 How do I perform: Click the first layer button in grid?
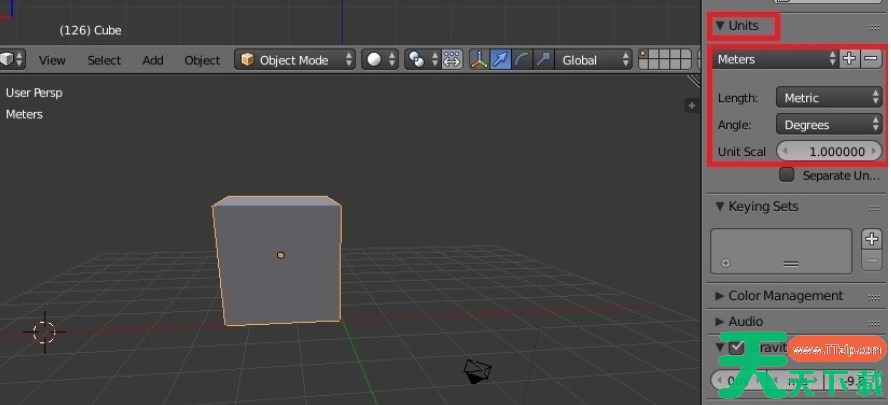644,55
